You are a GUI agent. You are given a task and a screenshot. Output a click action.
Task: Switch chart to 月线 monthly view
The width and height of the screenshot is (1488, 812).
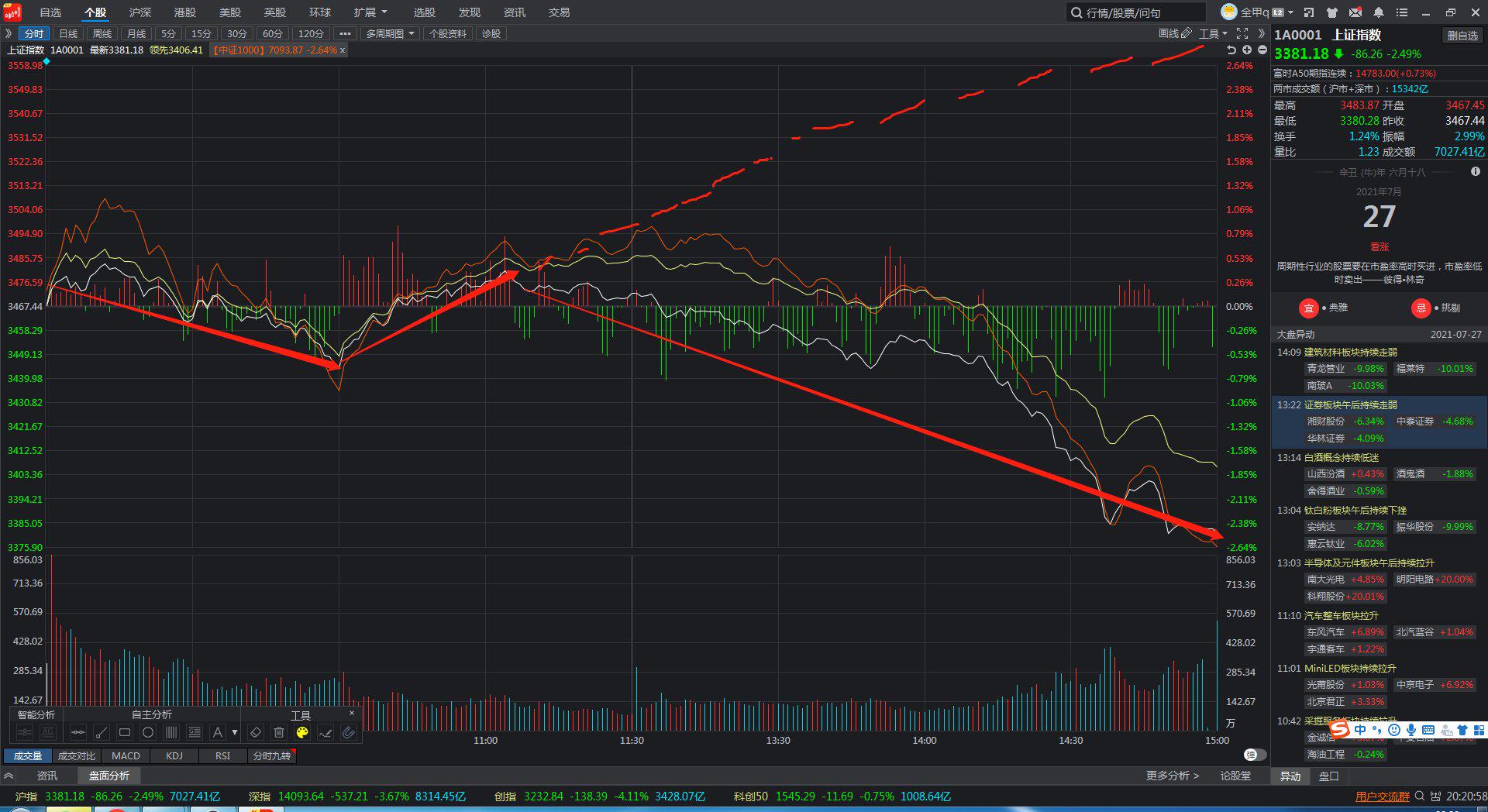point(136,33)
